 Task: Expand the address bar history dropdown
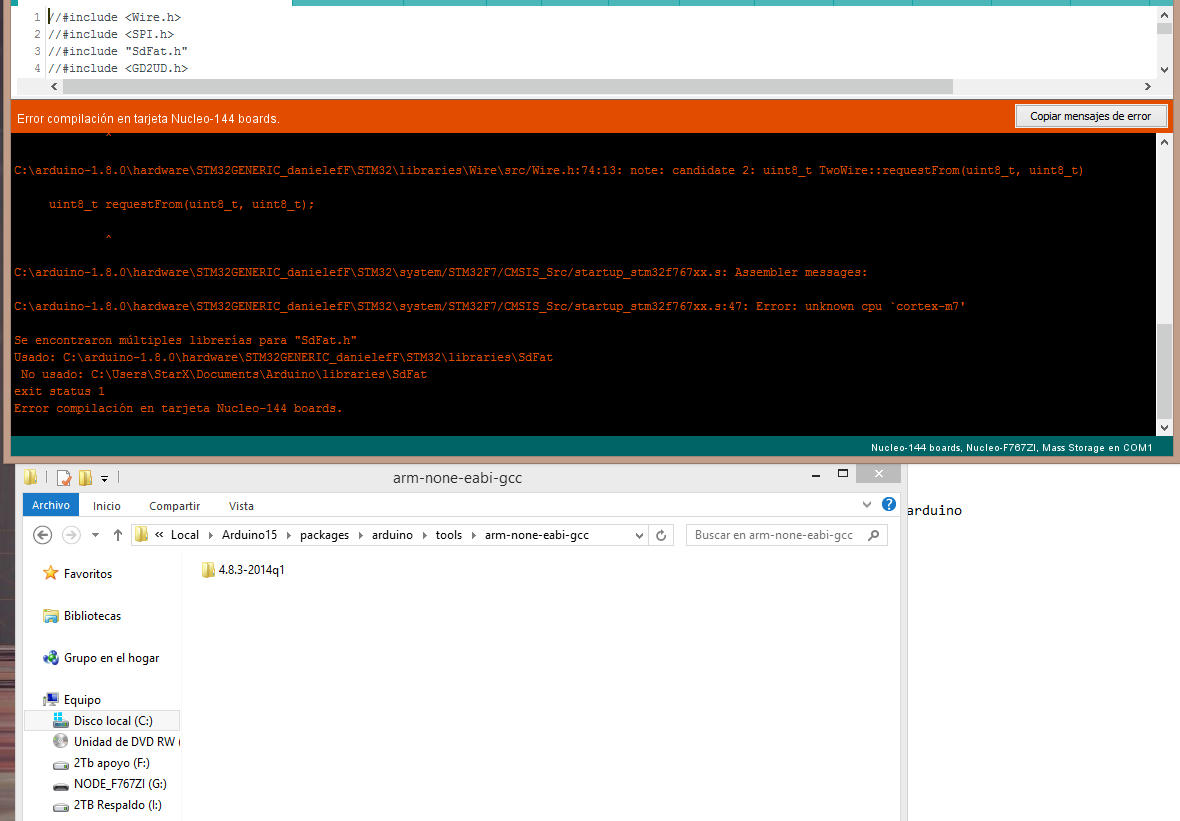tap(639, 535)
